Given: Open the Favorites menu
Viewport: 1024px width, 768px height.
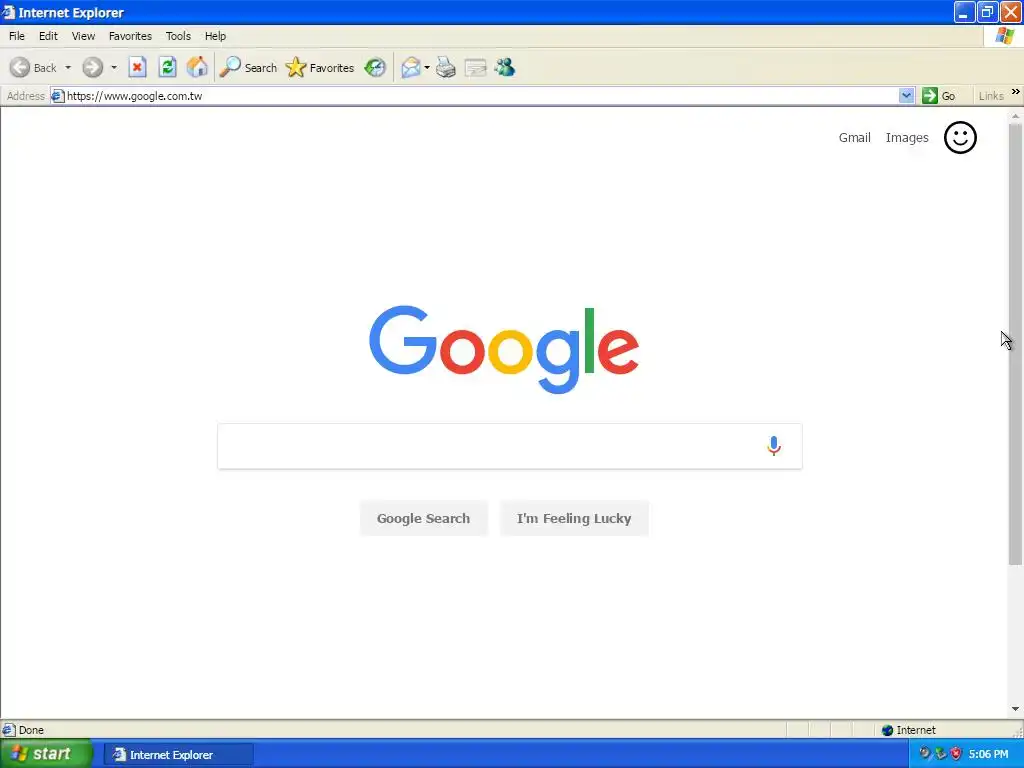Looking at the screenshot, I should pyautogui.click(x=130, y=36).
